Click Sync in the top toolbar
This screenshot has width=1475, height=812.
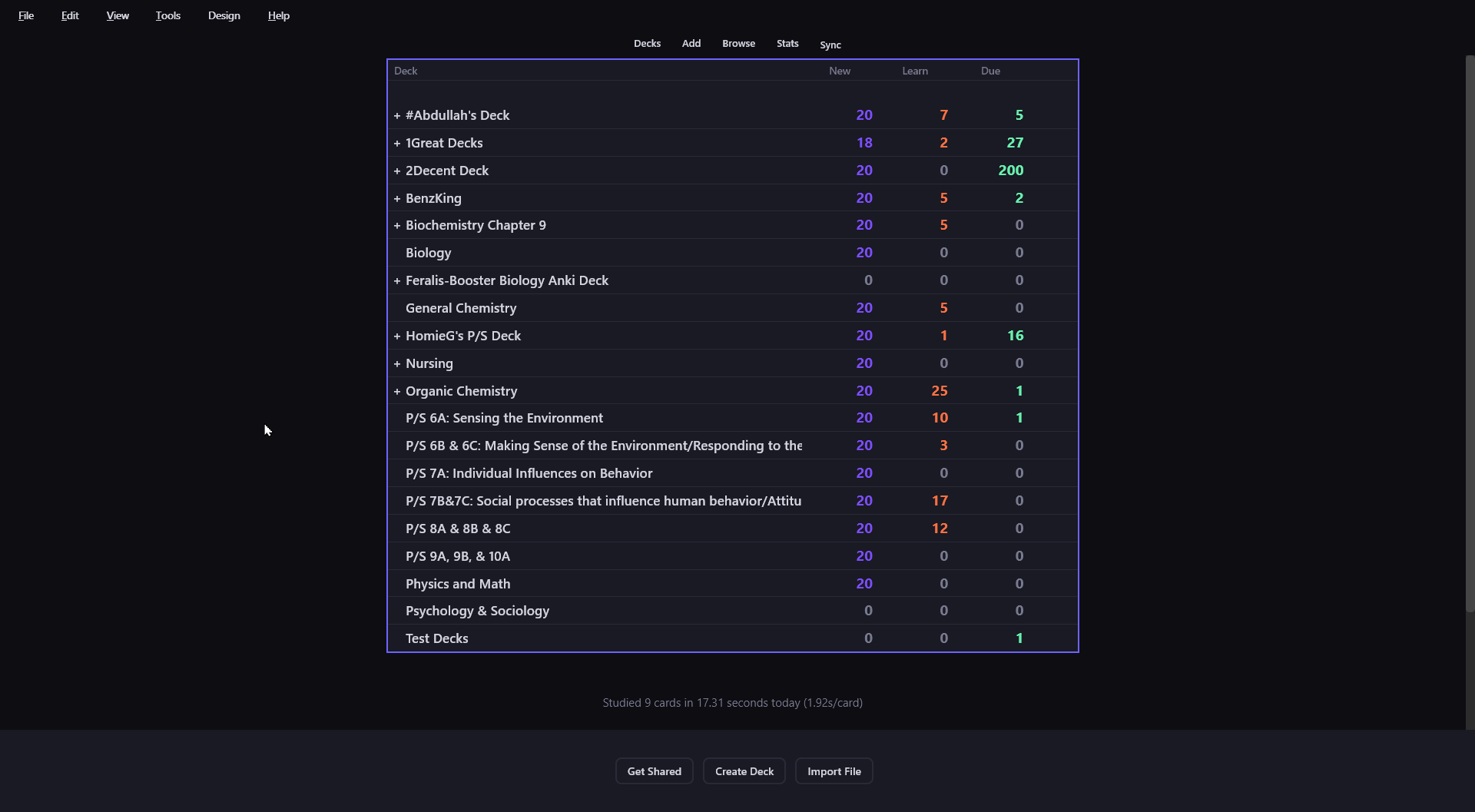[x=830, y=45]
